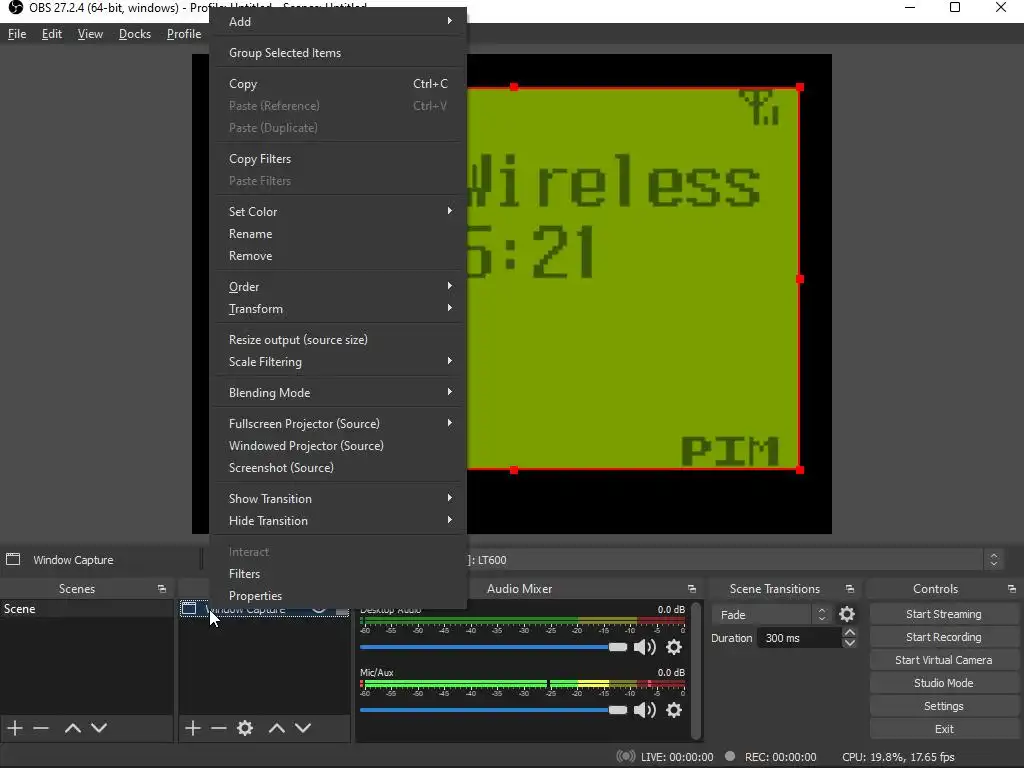Click Start Recording button
This screenshot has height=768, width=1024.
[944, 637]
